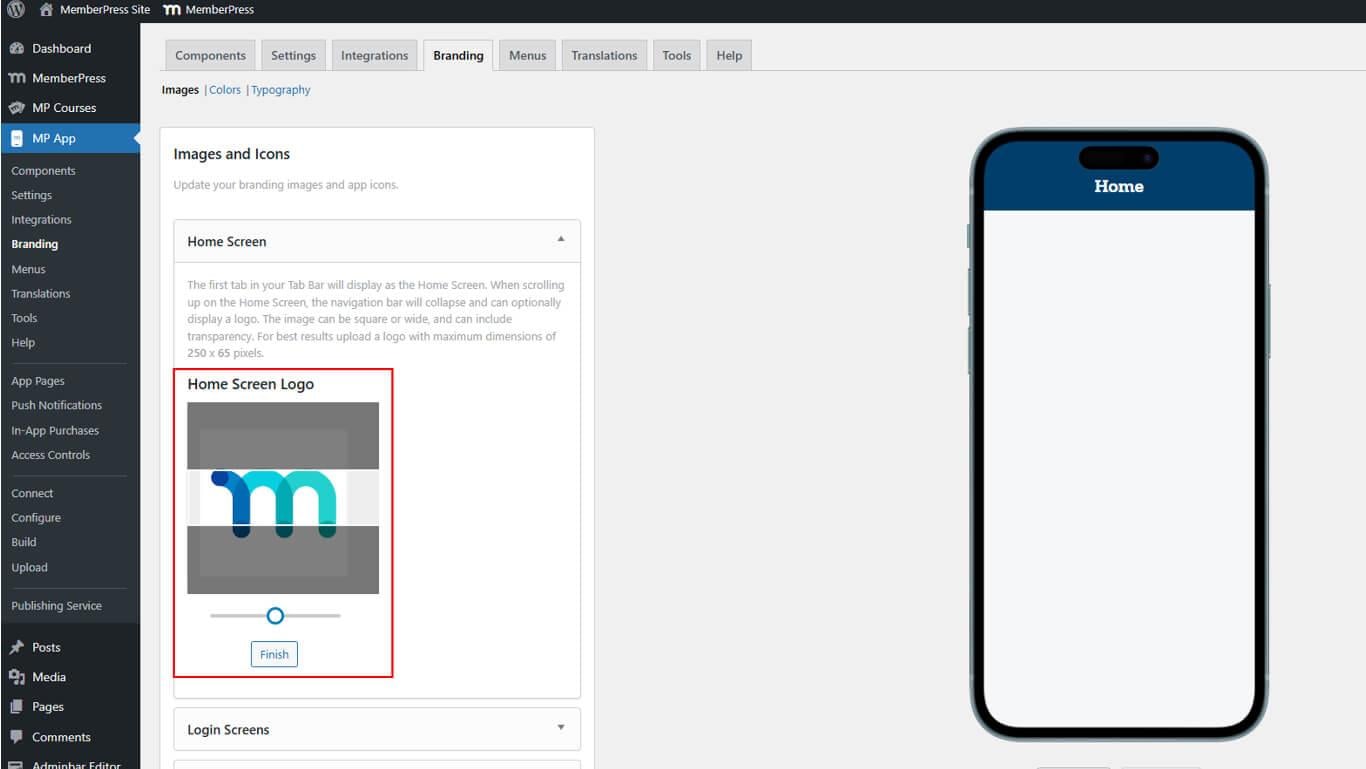Click the Finish button under logo
This screenshot has width=1366, height=769.
(274, 654)
